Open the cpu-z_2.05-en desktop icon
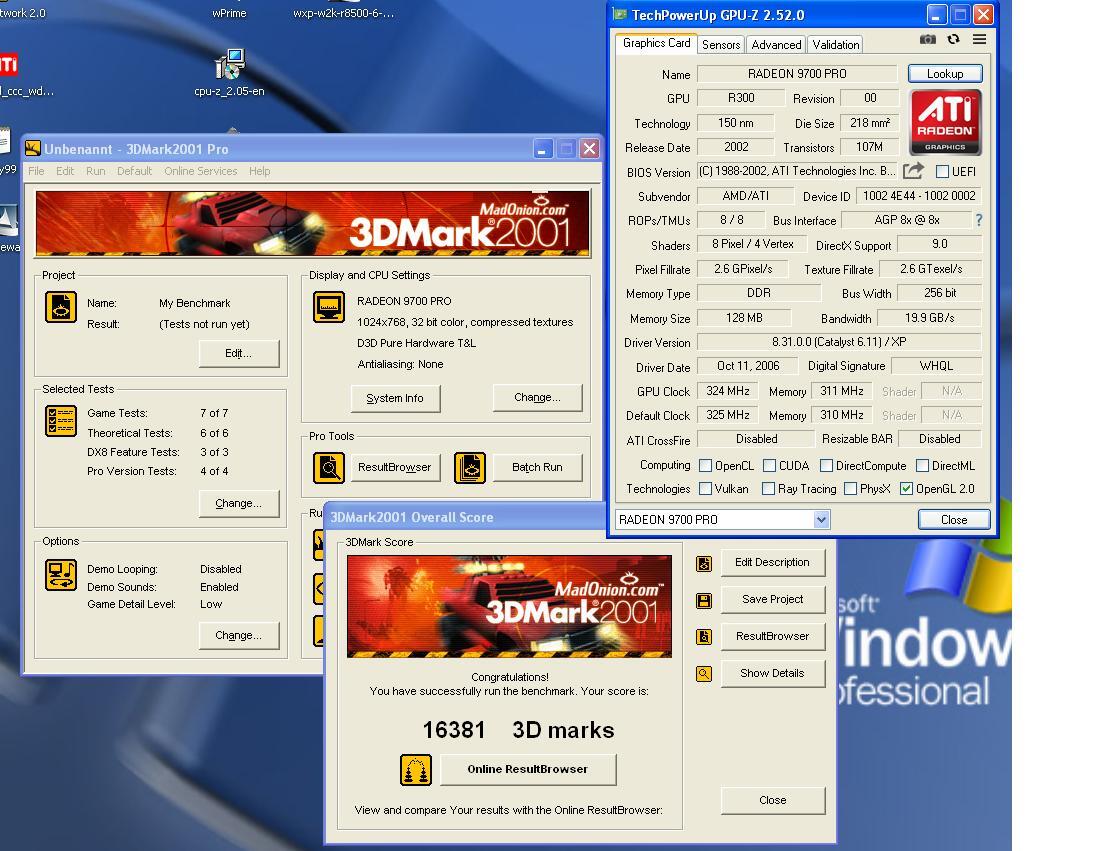This screenshot has width=1112, height=851. tap(229, 66)
